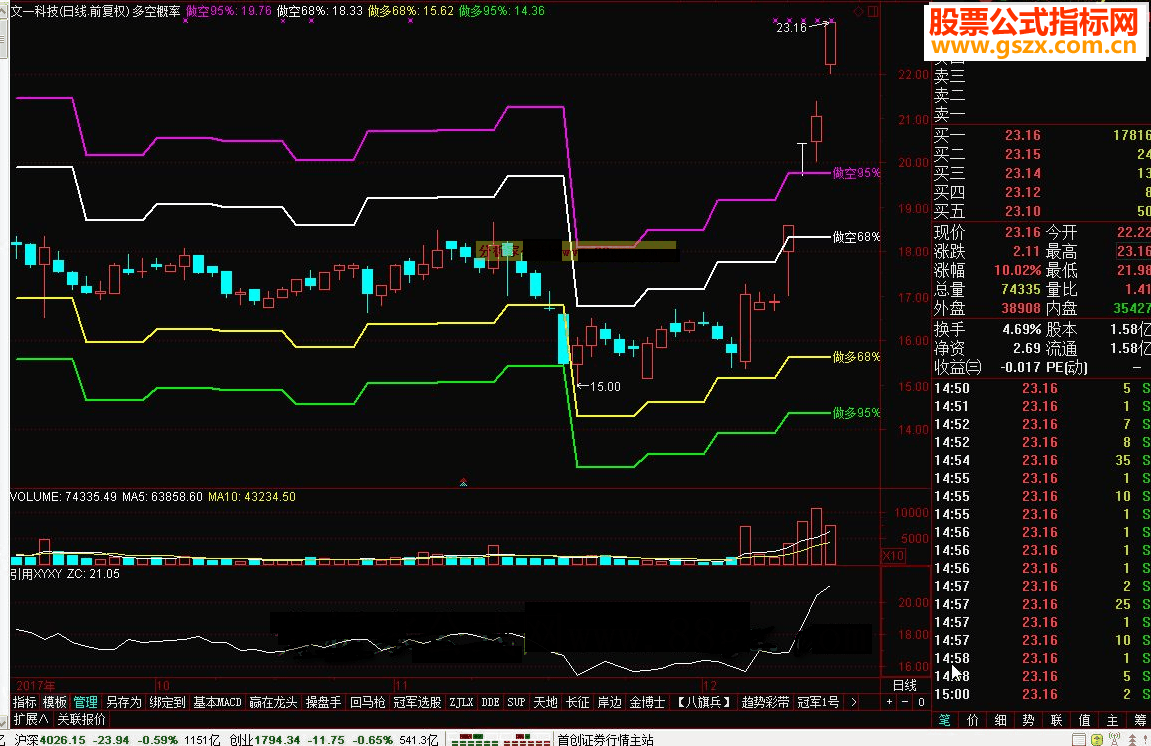
Task: Click the diamond icon above the chart
Action: tap(859, 11)
